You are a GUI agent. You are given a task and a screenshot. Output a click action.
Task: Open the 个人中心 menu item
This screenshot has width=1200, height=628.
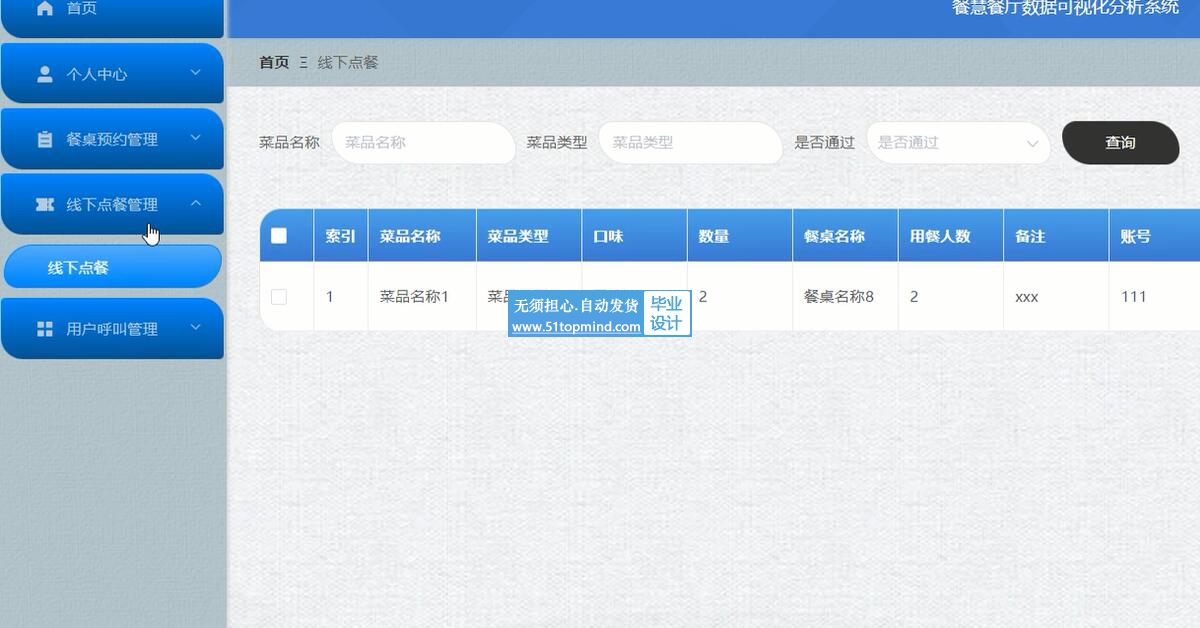[112, 74]
